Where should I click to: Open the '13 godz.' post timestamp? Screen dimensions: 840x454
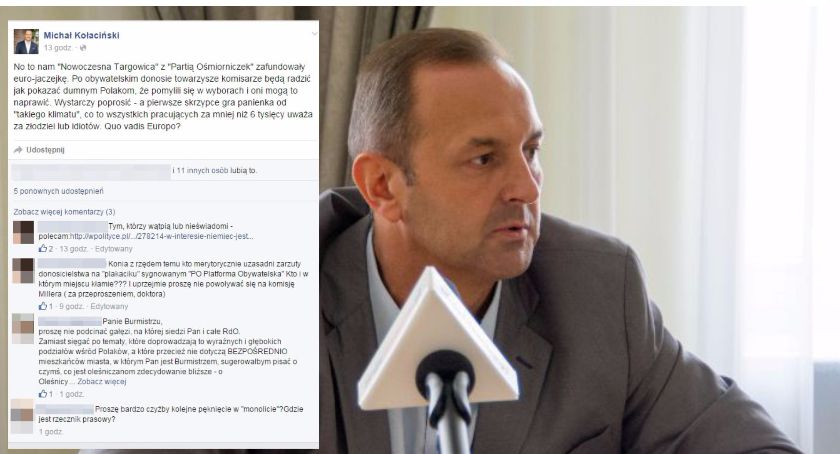tap(58, 48)
